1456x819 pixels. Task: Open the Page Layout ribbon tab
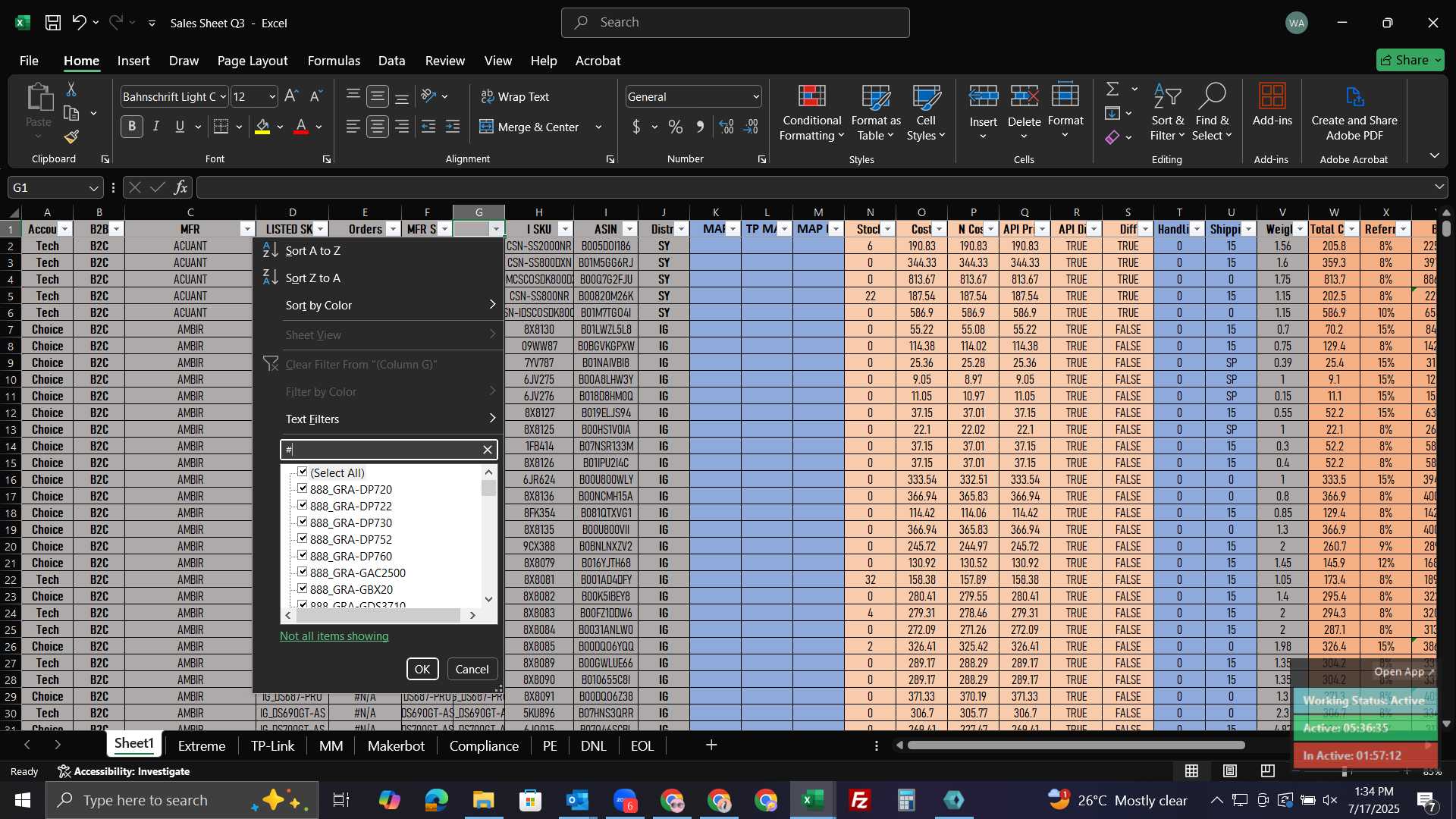point(253,61)
